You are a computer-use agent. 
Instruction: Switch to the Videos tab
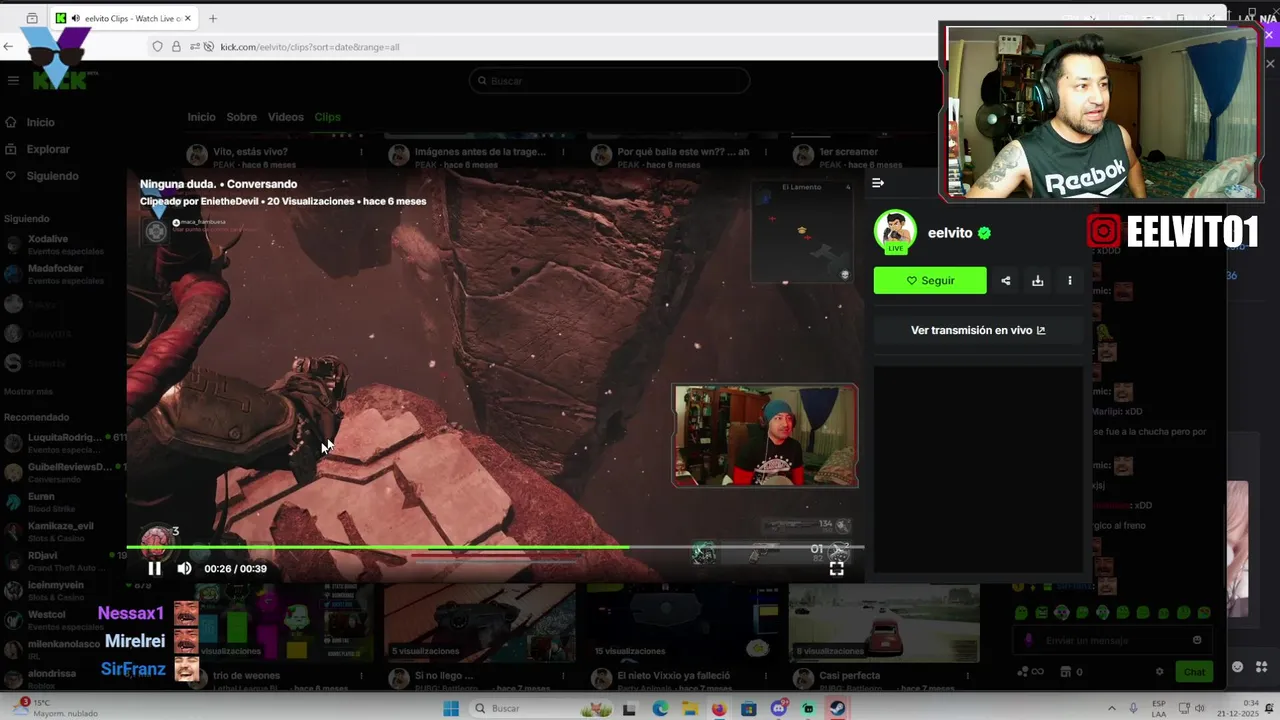[x=285, y=117]
